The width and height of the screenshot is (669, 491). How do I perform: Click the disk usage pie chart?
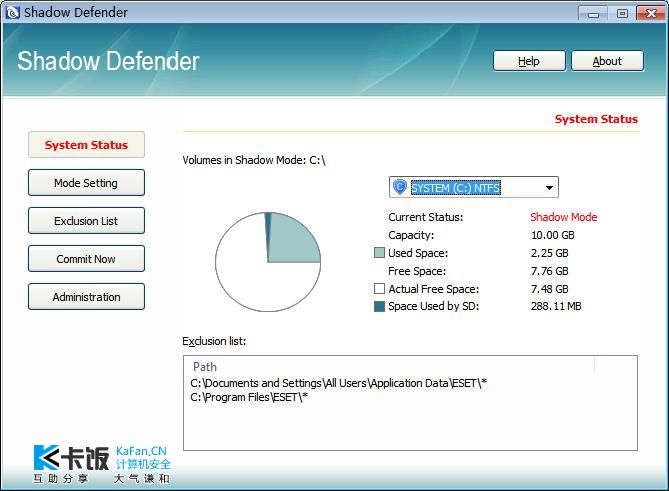click(268, 262)
